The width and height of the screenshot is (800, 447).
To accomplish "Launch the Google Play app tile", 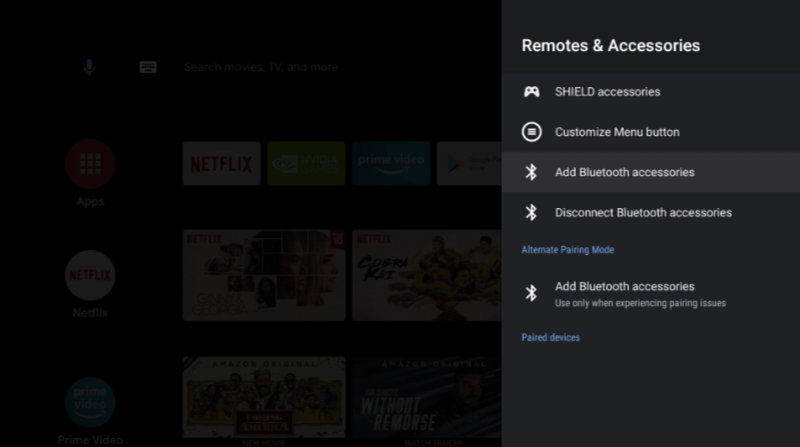I will click(x=469, y=163).
